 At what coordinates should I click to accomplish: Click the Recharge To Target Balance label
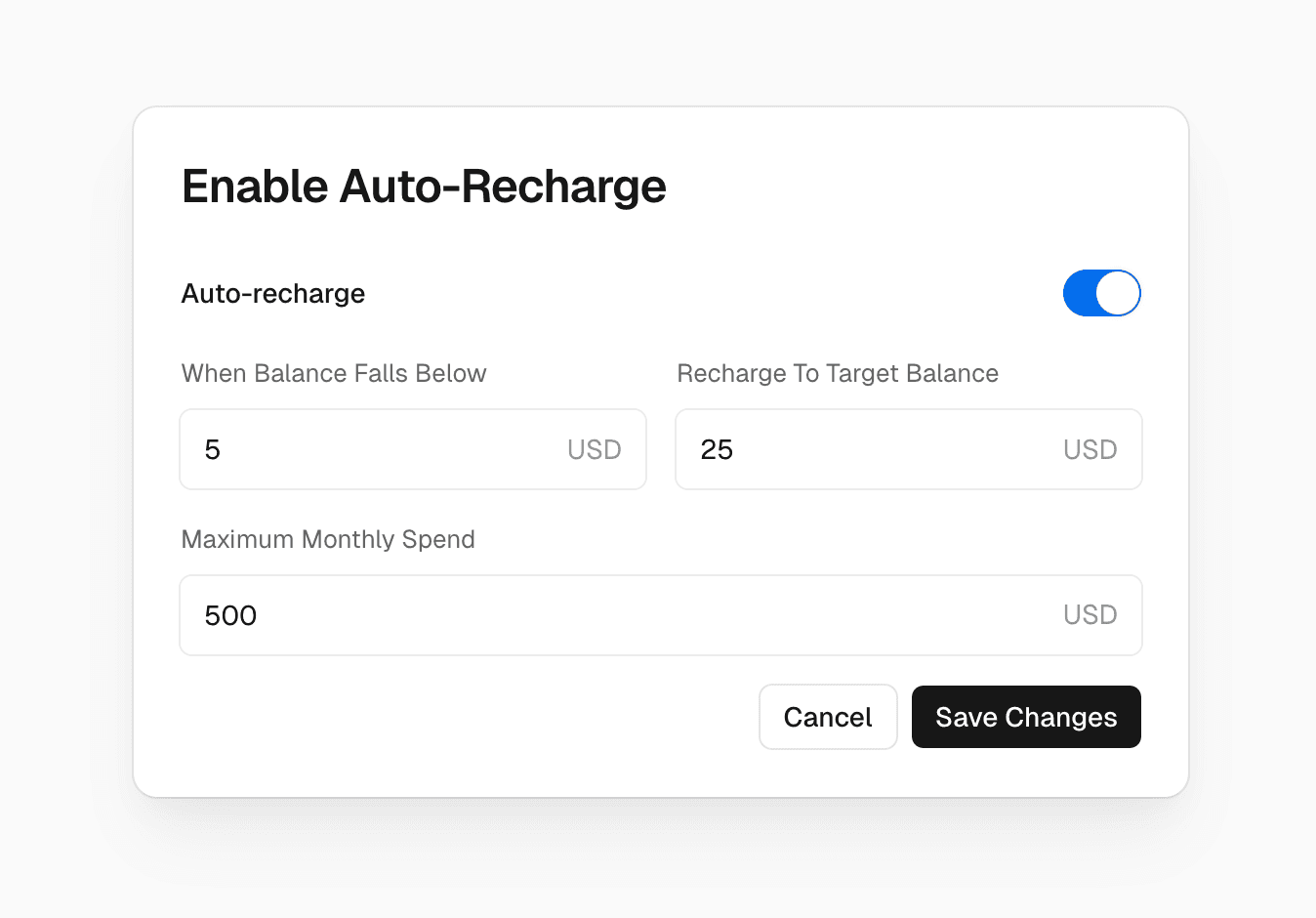(838, 373)
